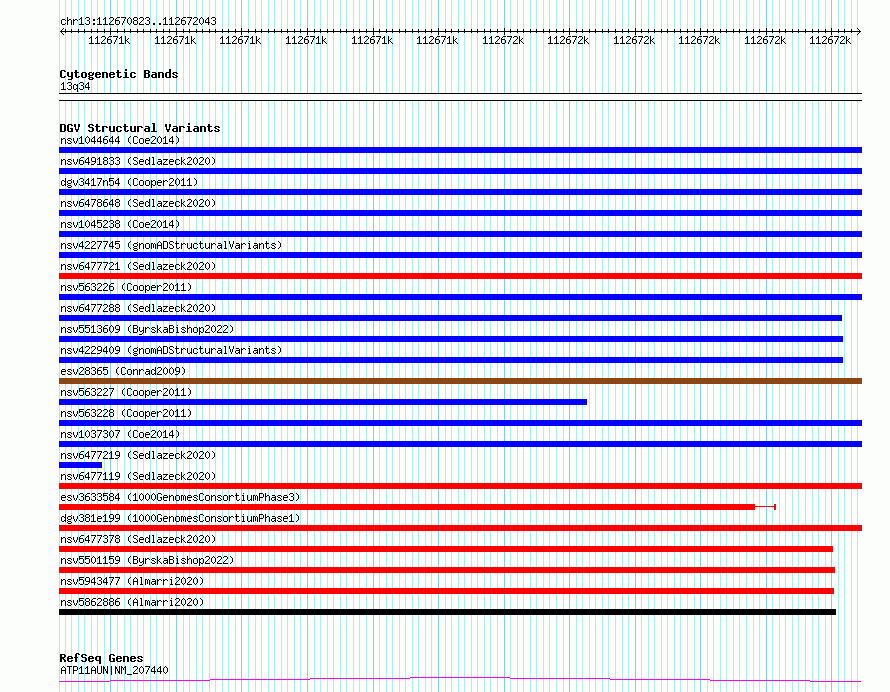Select the nsv4229409 (gnomADStructuralVariants) label
This screenshot has width=890, height=692.
tap(171, 350)
